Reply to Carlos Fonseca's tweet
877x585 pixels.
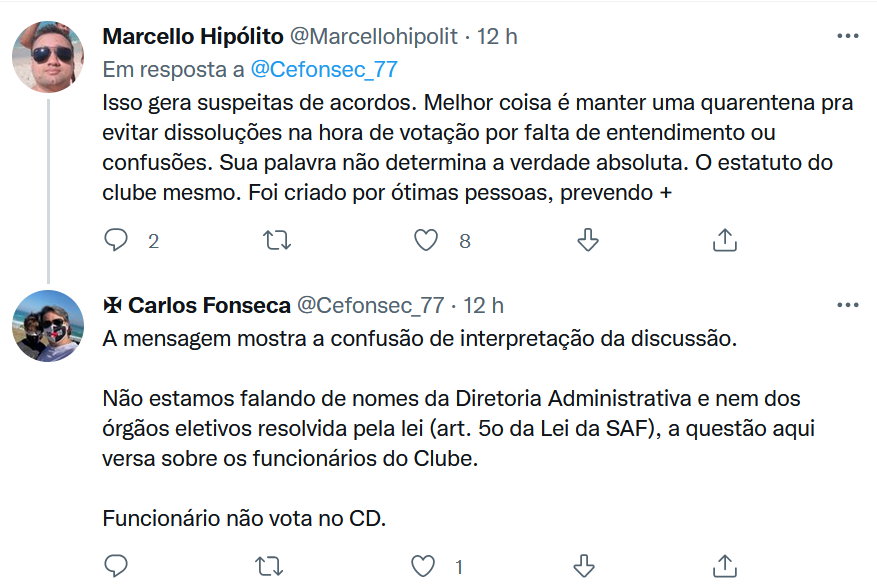[x=117, y=566]
